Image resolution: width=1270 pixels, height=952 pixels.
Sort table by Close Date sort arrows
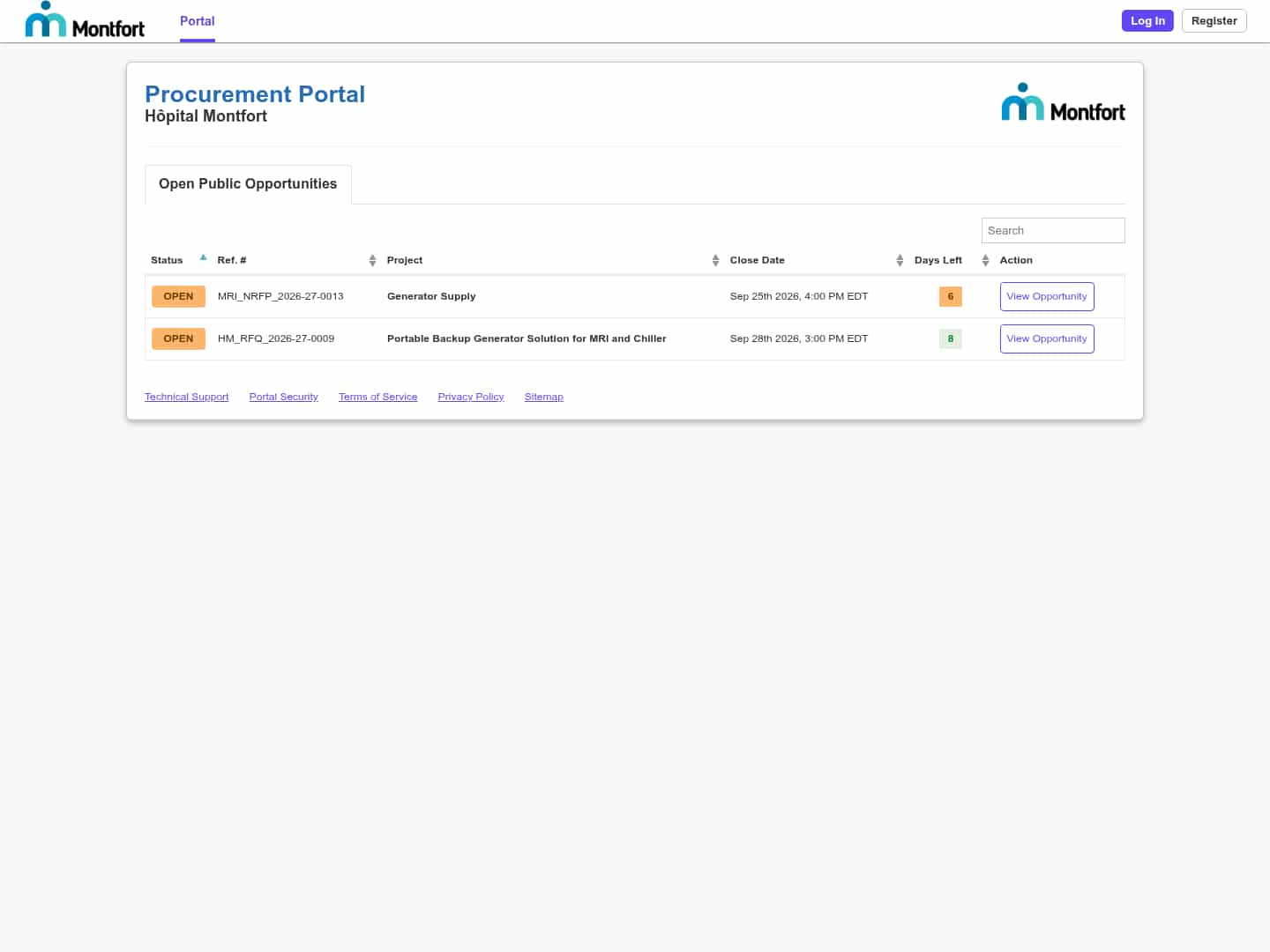pyautogui.click(x=900, y=260)
